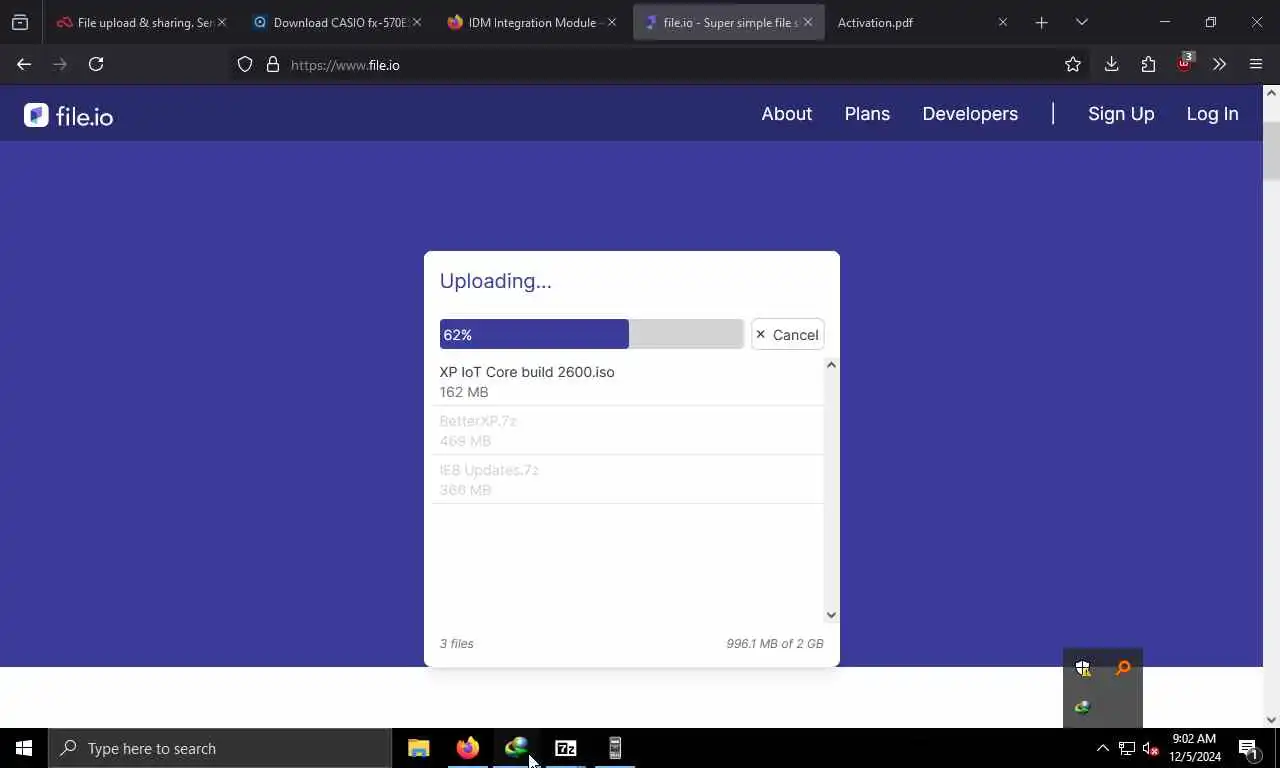The image size is (1280, 768).
Task: Open the Firefox hamburger application menu
Action: 1256,64
